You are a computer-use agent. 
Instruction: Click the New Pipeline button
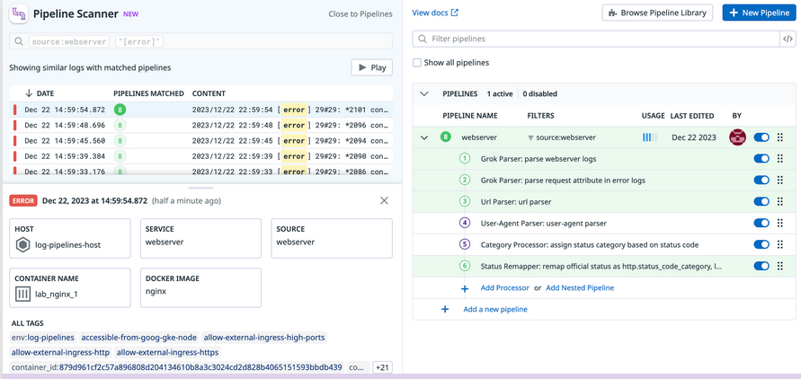759,13
